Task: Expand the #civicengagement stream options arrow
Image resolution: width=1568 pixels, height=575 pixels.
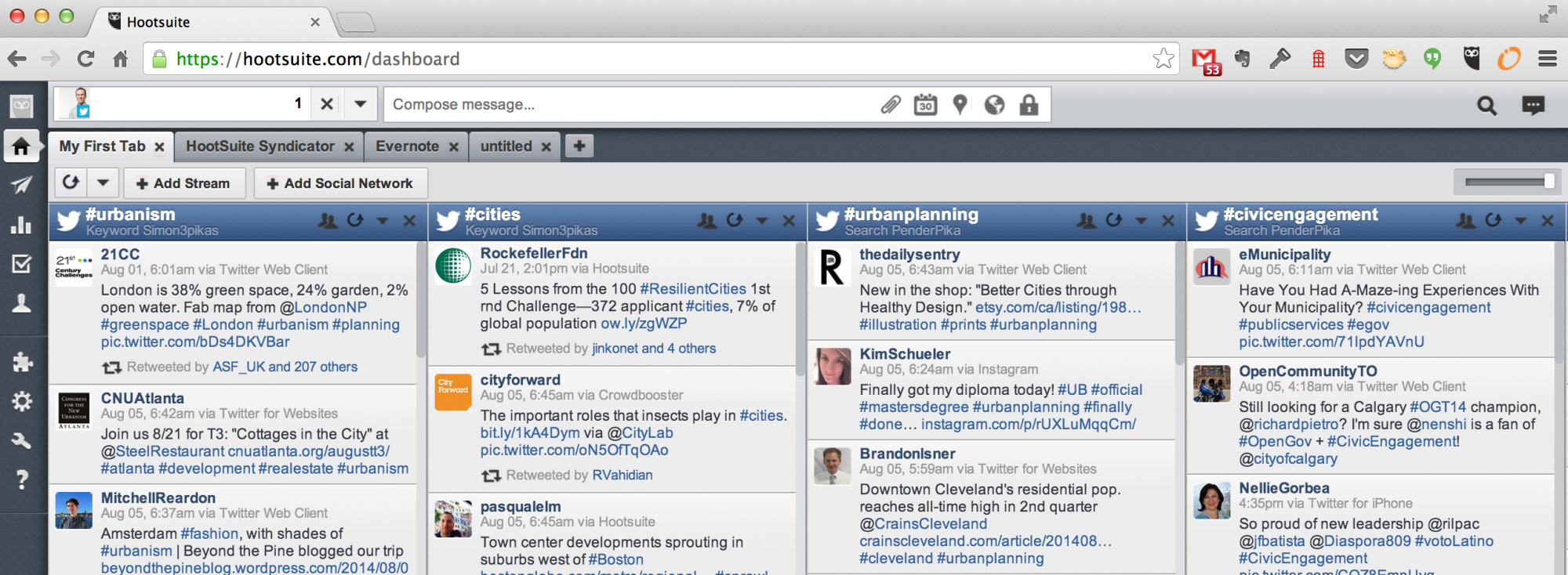Action: pyautogui.click(x=1521, y=221)
